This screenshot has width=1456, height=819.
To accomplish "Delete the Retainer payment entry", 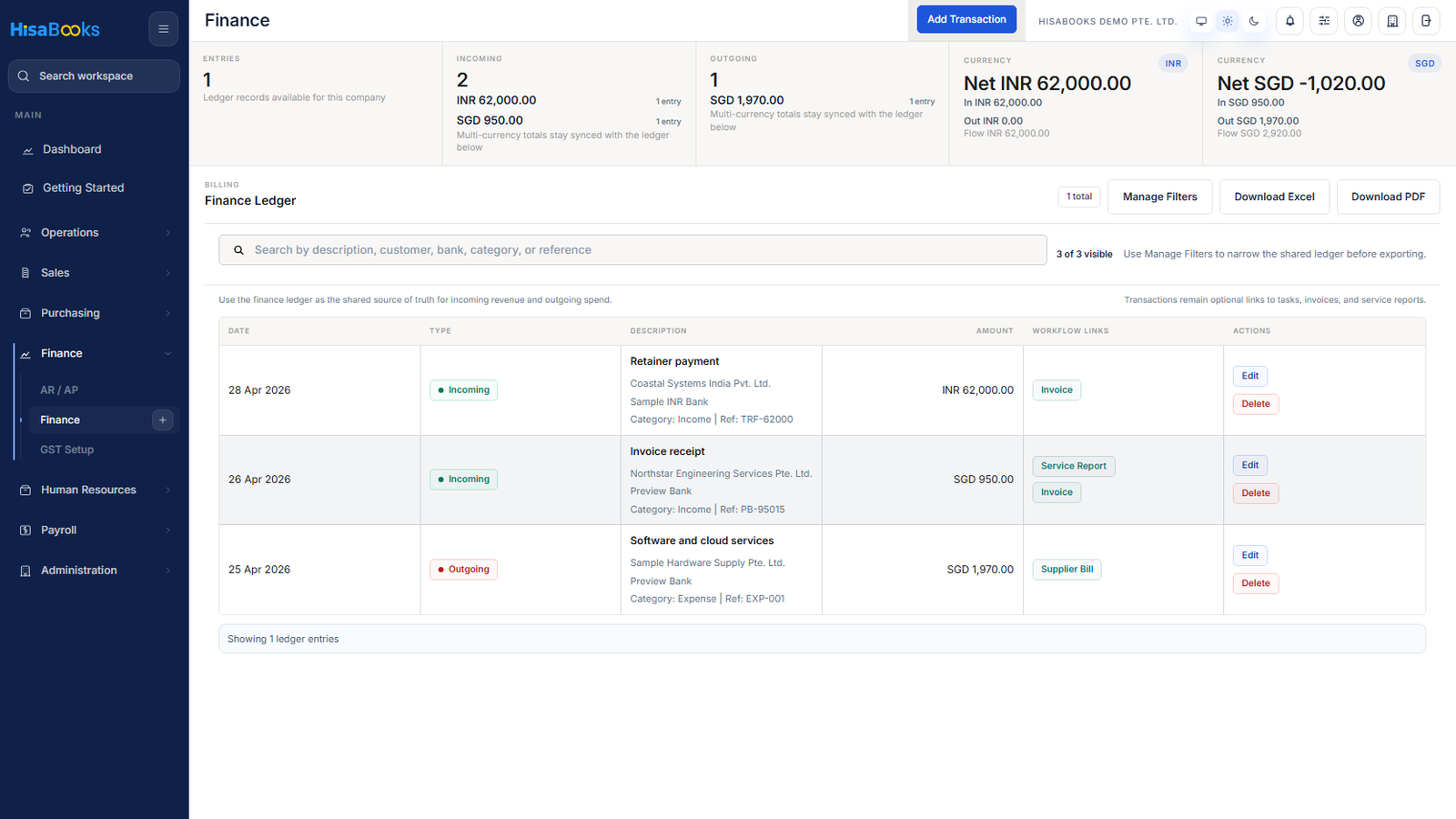I will (1256, 404).
